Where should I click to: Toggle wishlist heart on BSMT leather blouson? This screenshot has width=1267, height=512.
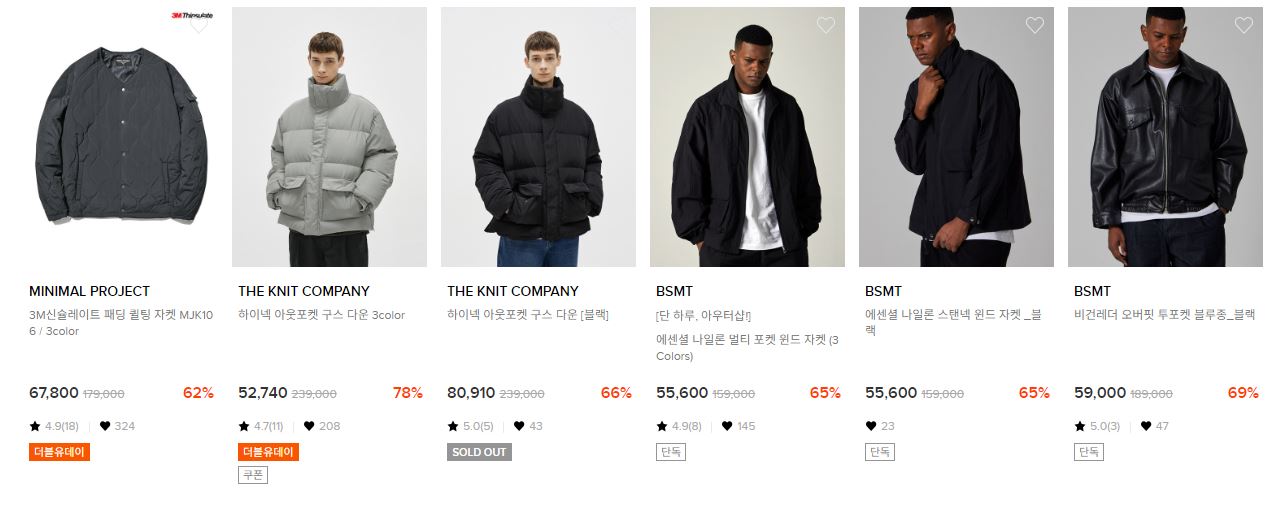tap(1243, 25)
